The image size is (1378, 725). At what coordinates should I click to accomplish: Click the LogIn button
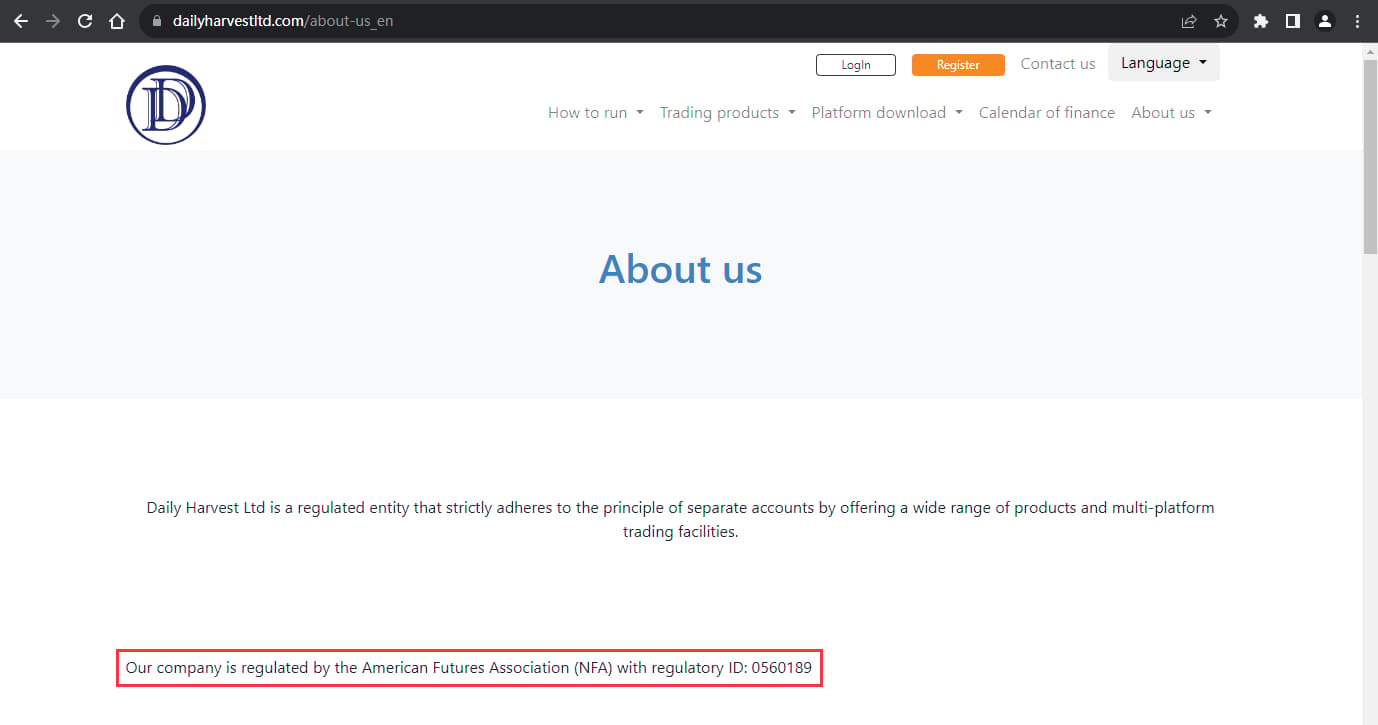(856, 65)
